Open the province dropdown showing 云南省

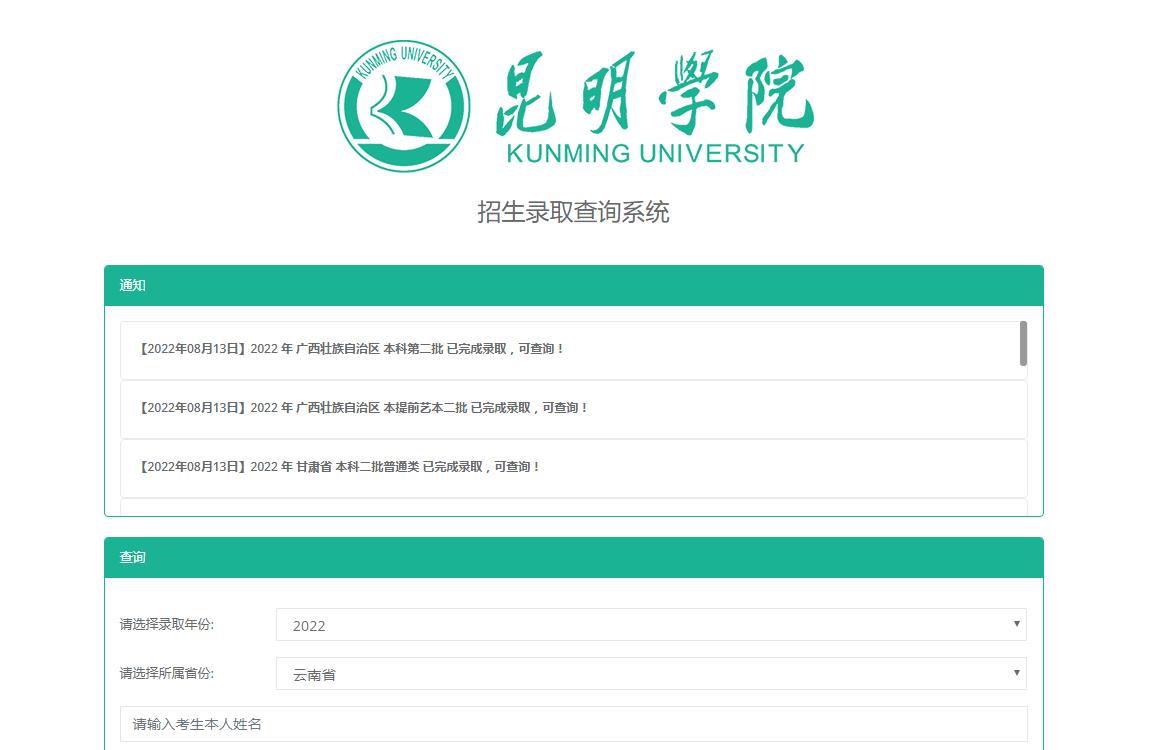coord(651,674)
